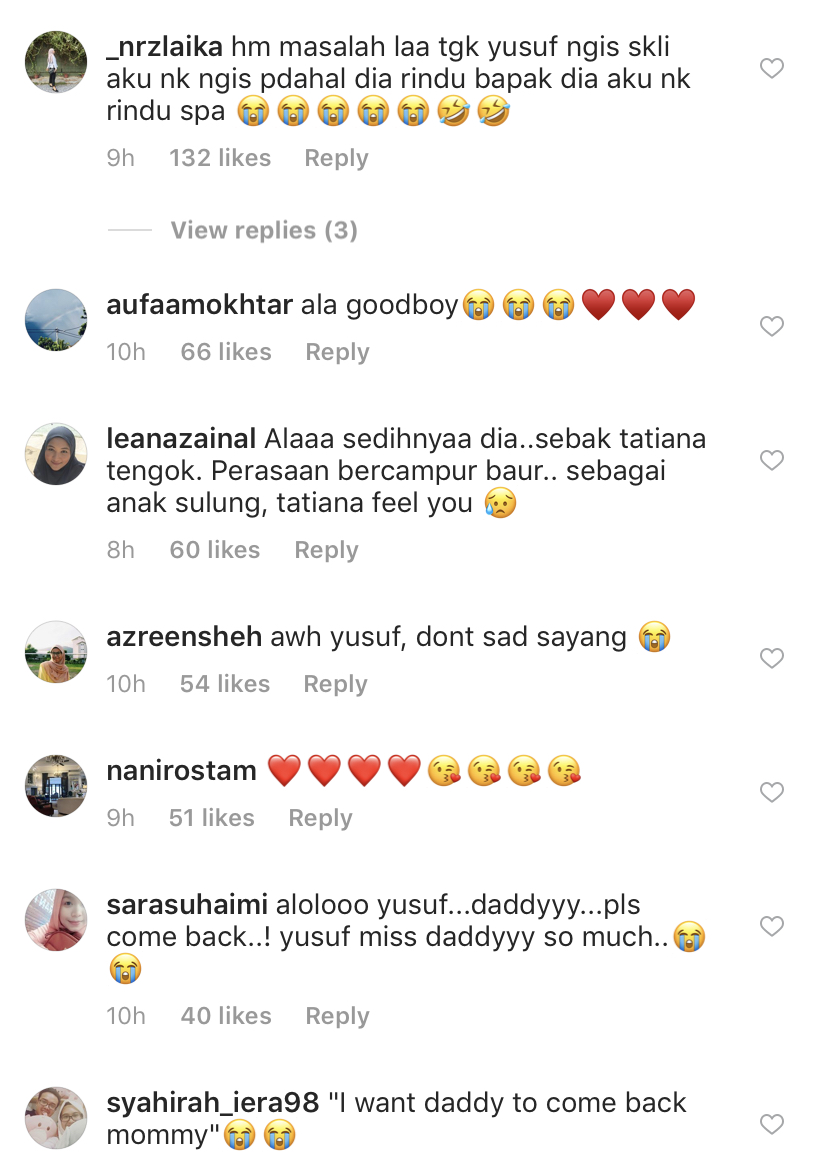Like the comment by _nrzlaika
The image size is (828, 1161).
[772, 68]
